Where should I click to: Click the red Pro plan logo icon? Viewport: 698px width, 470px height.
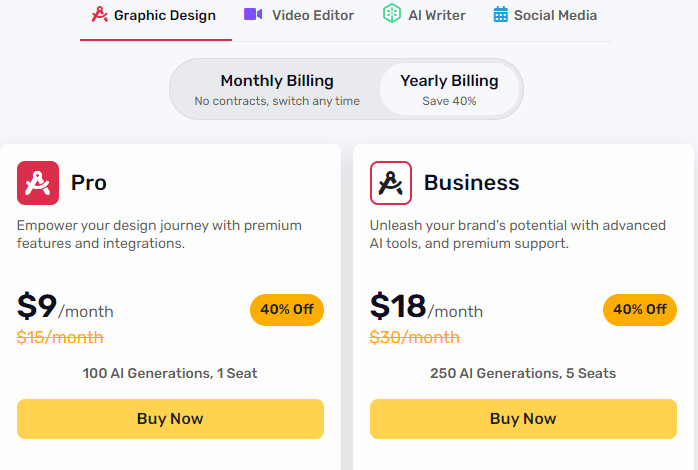(x=38, y=183)
